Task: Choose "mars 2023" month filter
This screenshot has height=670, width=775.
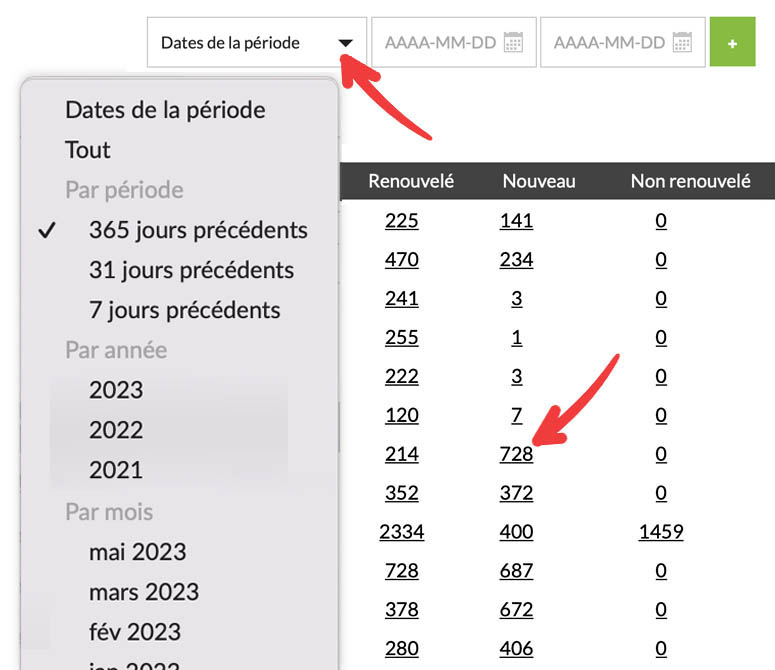Action: 143,592
